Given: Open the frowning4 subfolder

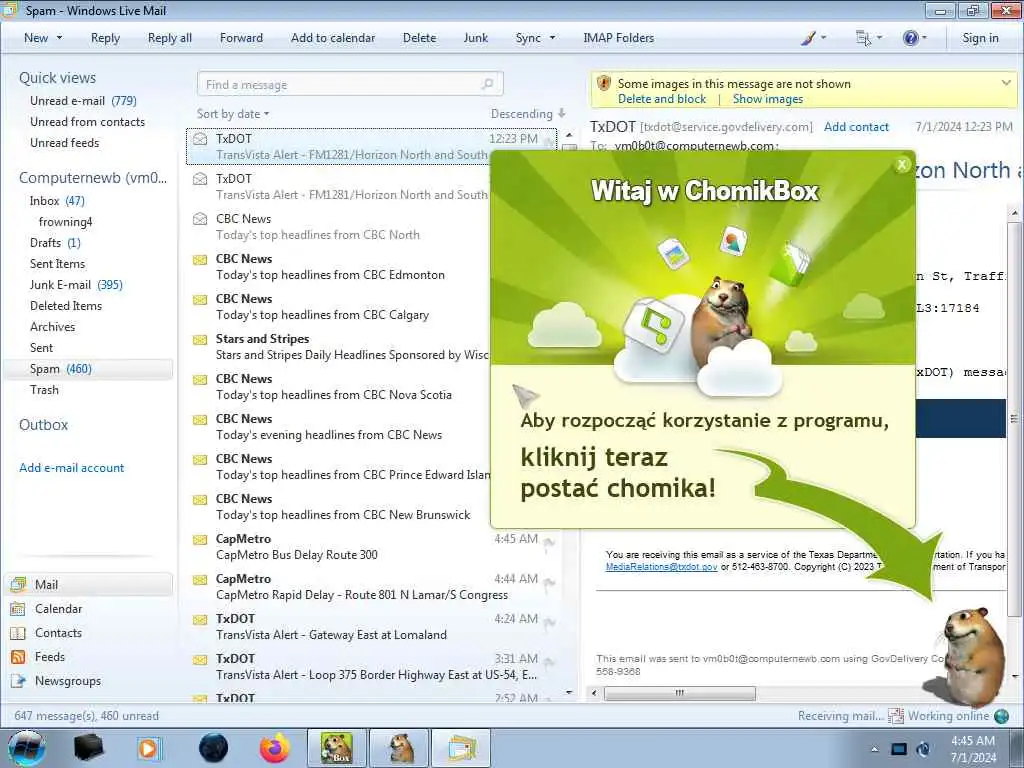Looking at the screenshot, I should 65,221.
